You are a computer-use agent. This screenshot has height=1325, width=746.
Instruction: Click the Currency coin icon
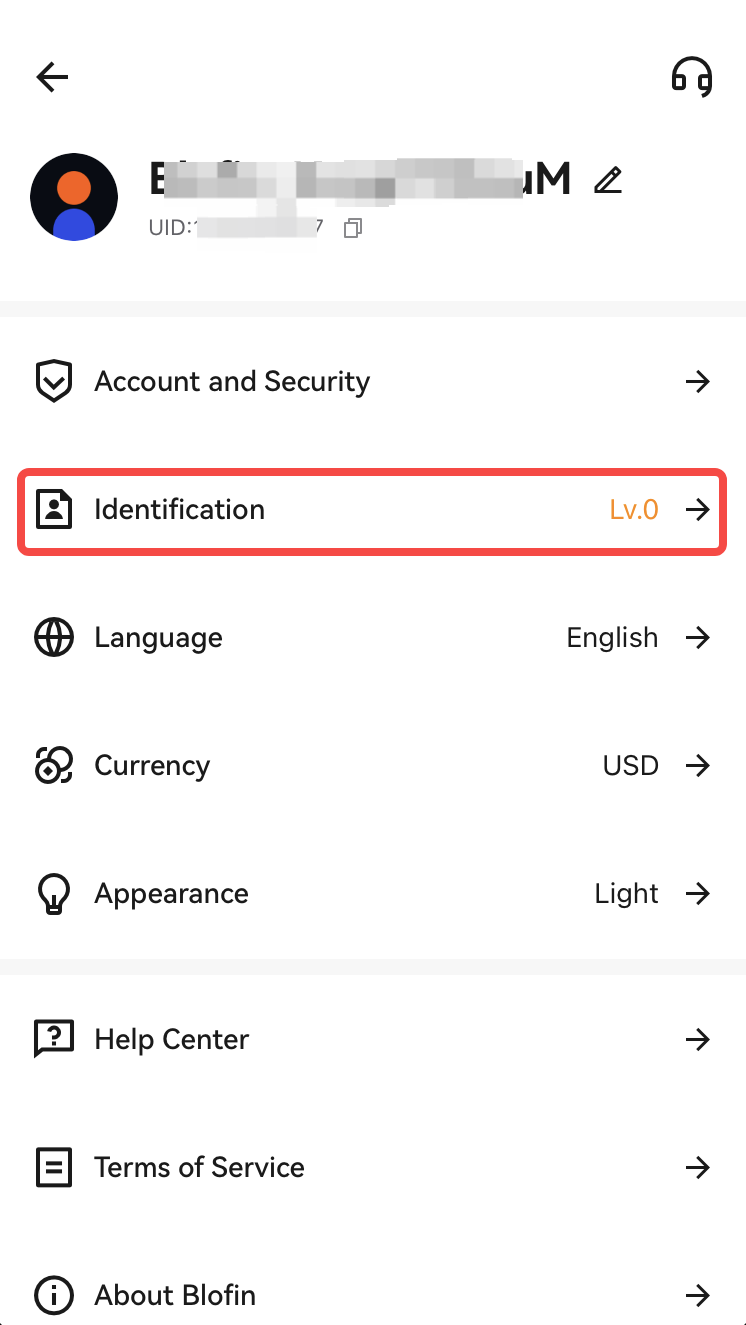52,765
